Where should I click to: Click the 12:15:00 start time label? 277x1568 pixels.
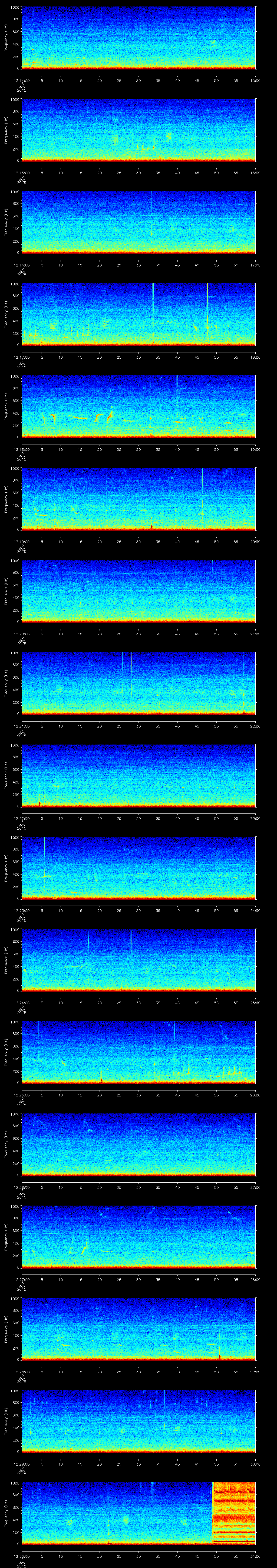21,173
